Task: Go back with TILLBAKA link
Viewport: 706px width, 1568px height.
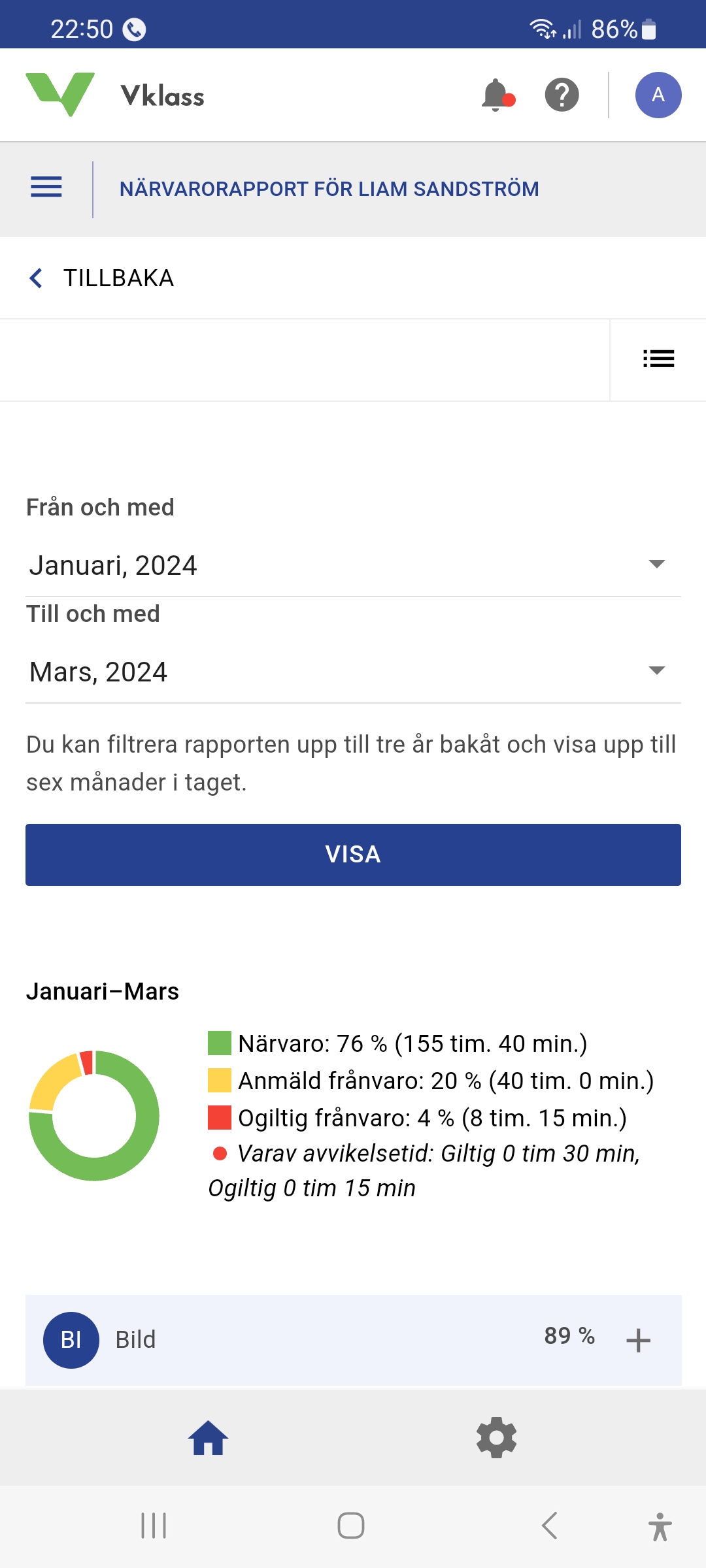Action: point(102,278)
